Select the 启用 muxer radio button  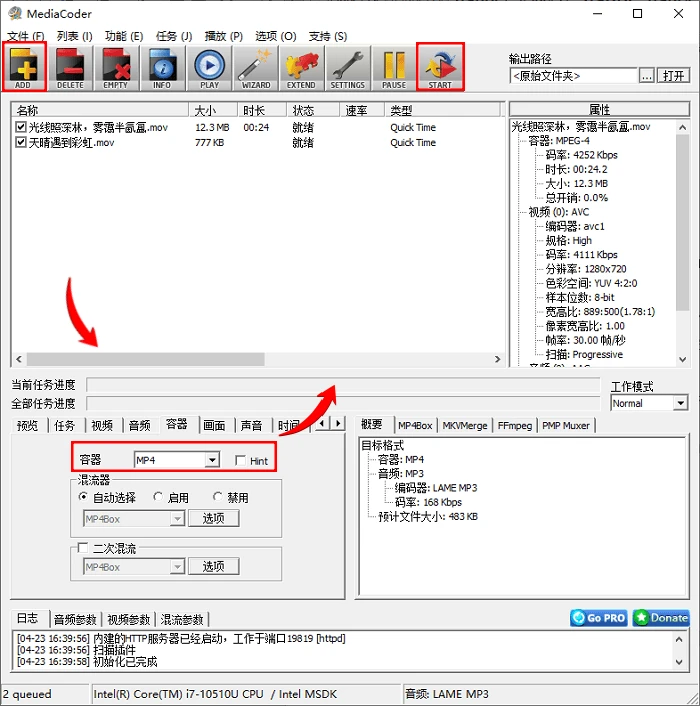pyautogui.click(x=158, y=497)
